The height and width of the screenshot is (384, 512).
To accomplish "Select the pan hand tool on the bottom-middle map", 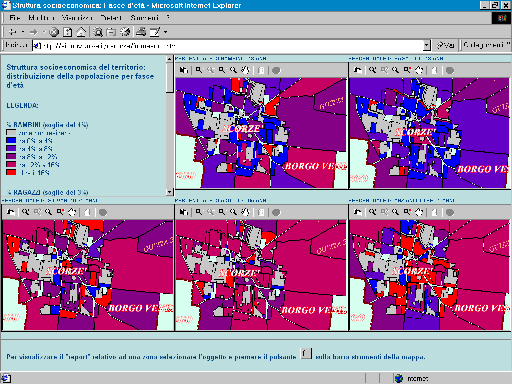I will (x=245, y=212).
